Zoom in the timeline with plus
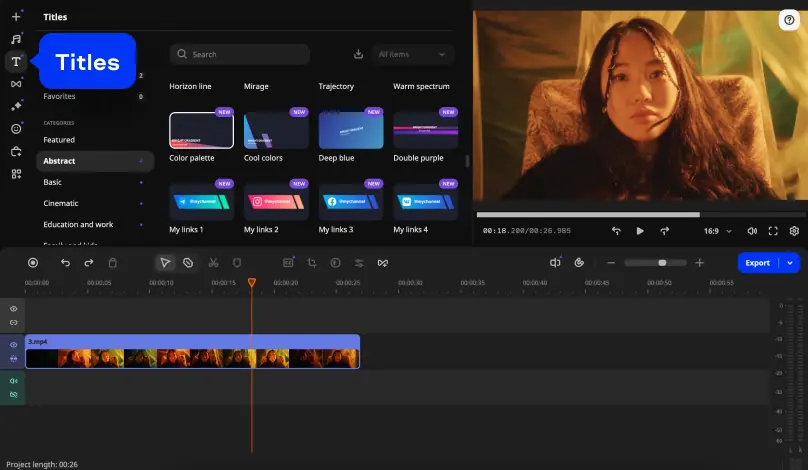This screenshot has width=808, height=470. [699, 263]
